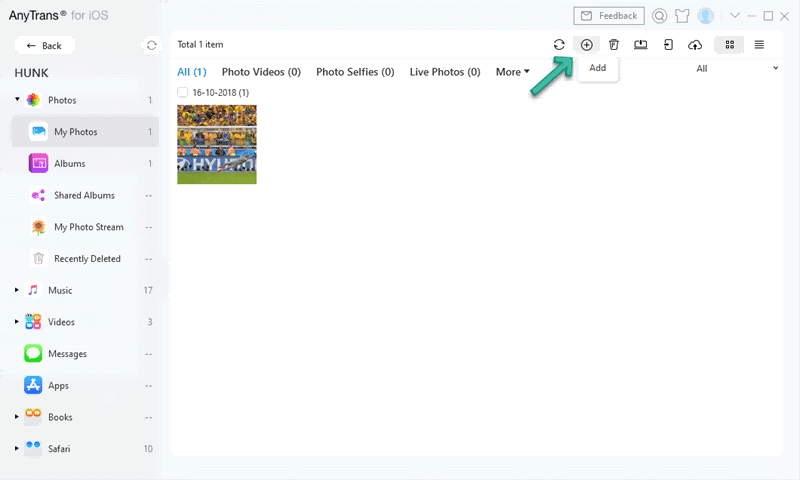Click the Add (plus) toolbar icon
800x480 pixels.
[587, 45]
